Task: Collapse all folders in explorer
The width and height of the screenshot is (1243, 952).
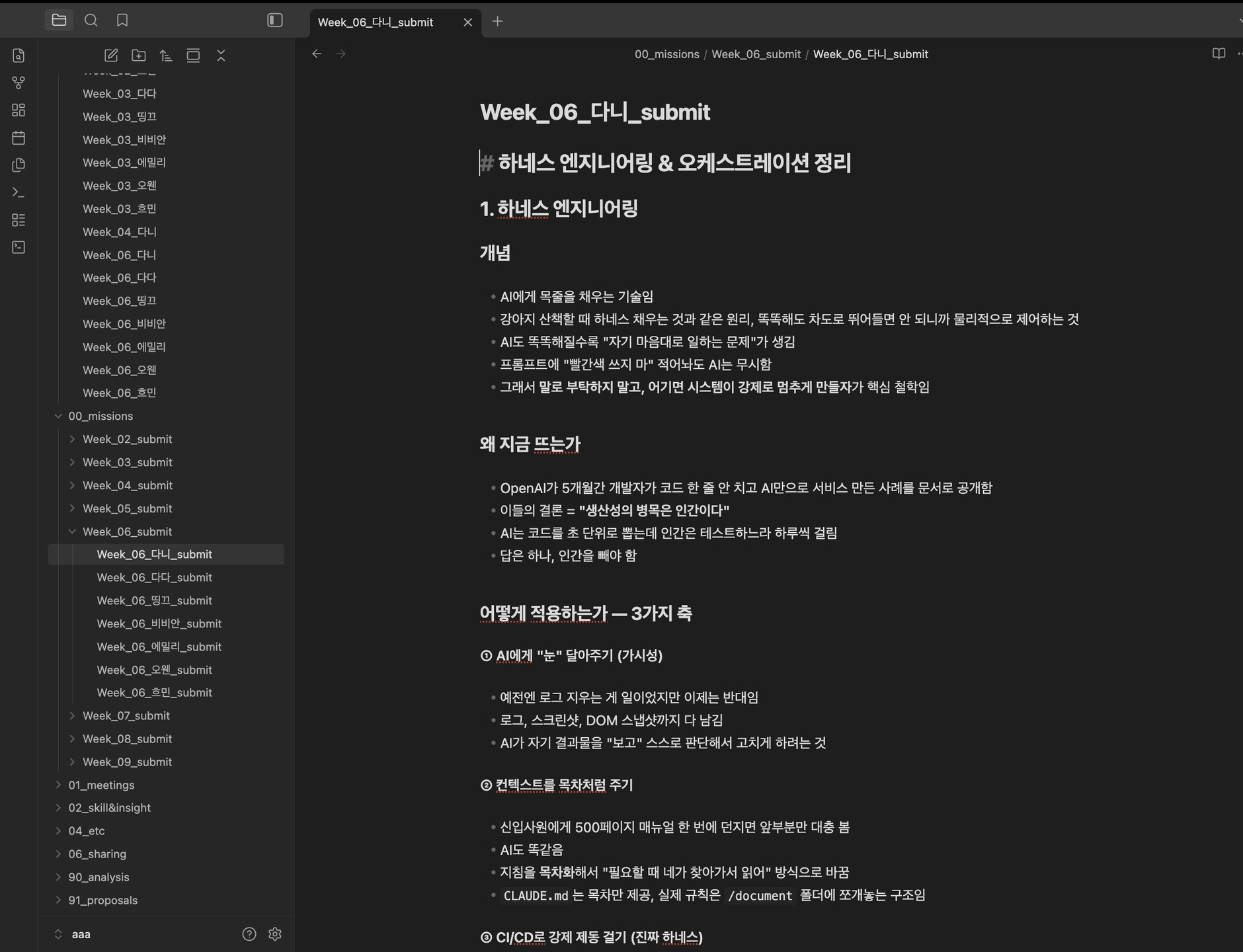Action: [221, 56]
